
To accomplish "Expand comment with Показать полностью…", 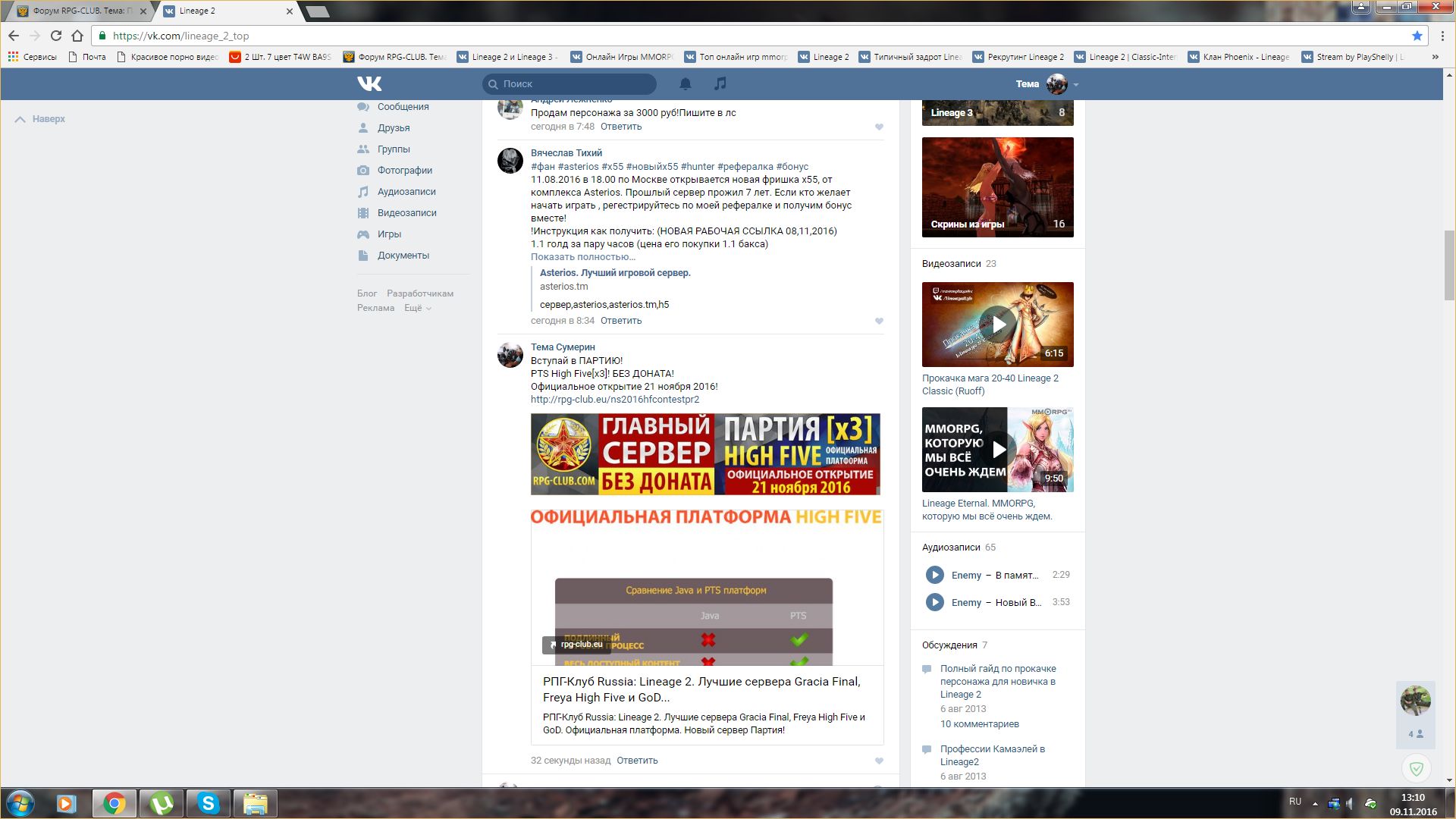I will (582, 257).
